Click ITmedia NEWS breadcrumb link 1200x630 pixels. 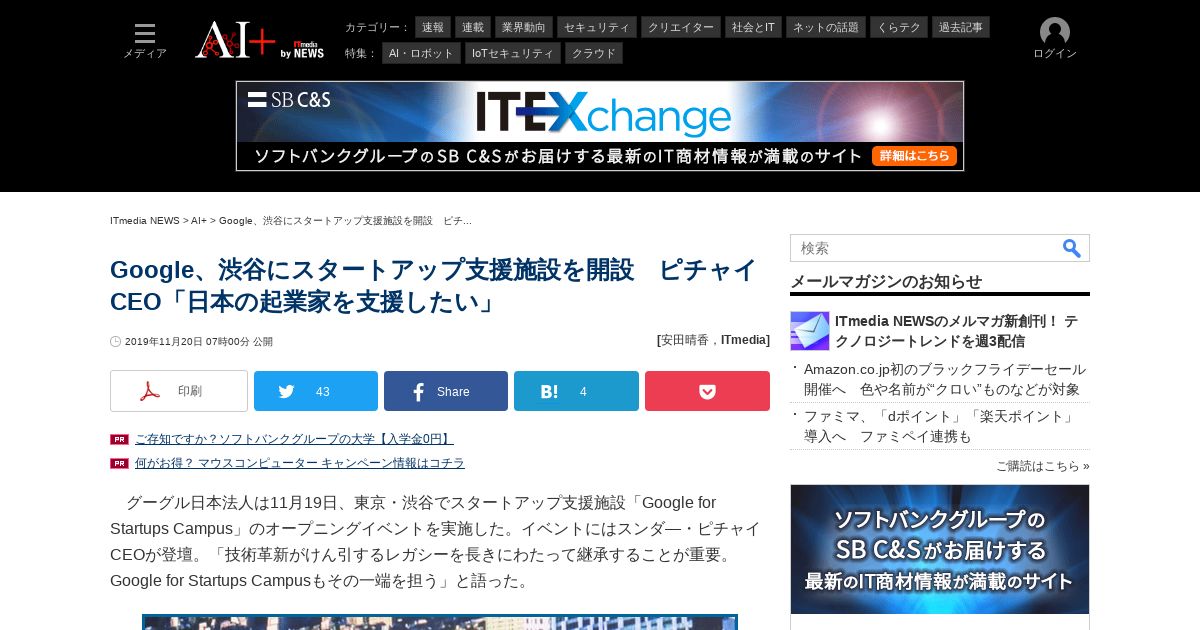tap(145, 220)
